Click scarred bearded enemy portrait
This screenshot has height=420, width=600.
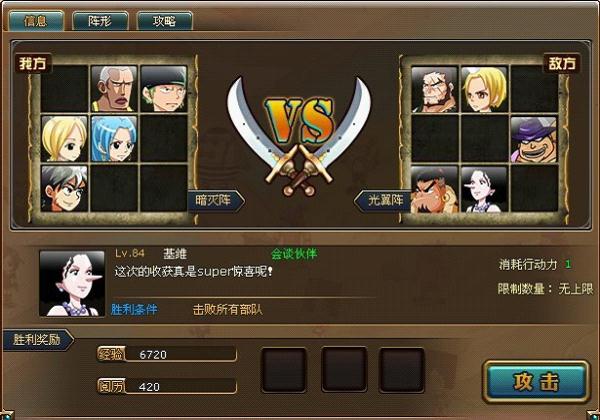point(434,90)
